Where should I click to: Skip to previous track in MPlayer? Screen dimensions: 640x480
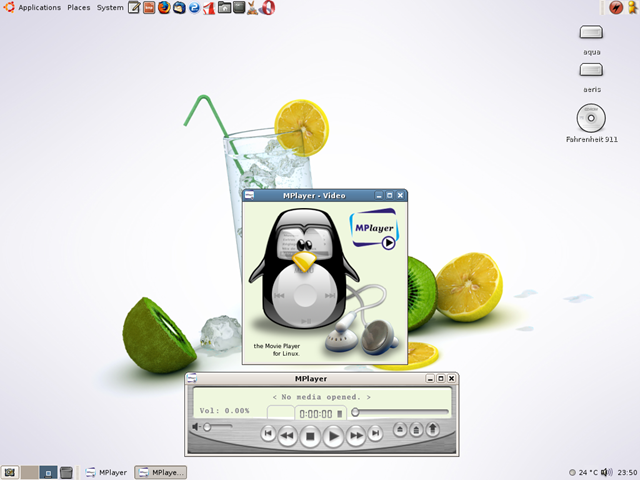pos(268,433)
